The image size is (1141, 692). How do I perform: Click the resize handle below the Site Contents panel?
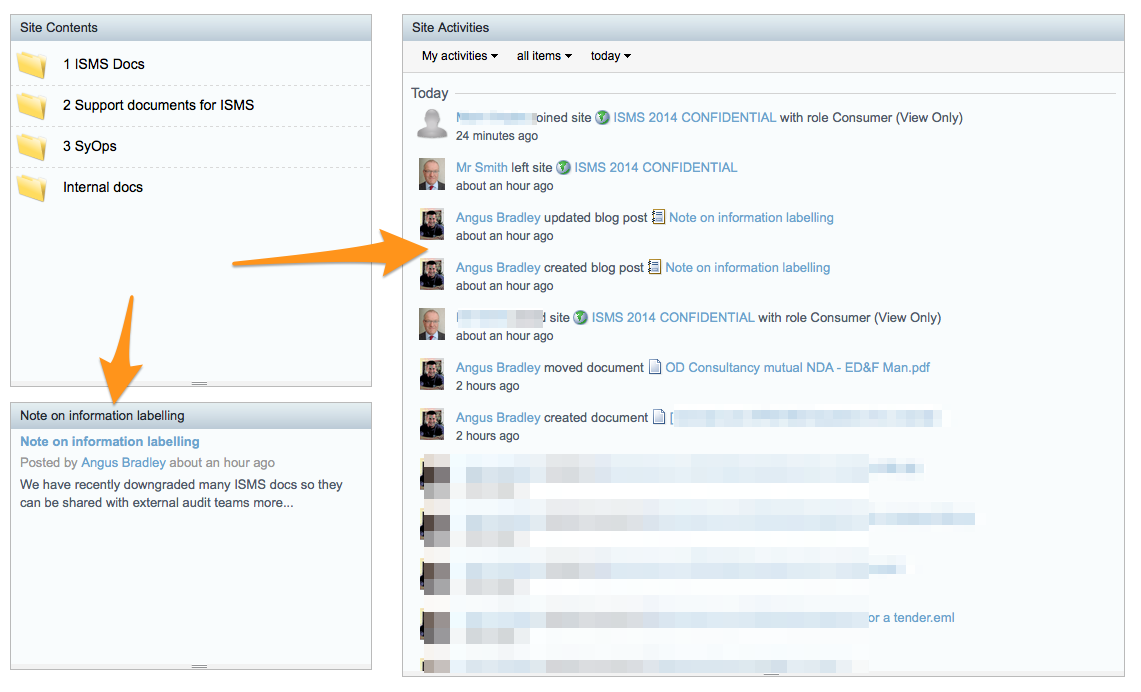pos(199,383)
